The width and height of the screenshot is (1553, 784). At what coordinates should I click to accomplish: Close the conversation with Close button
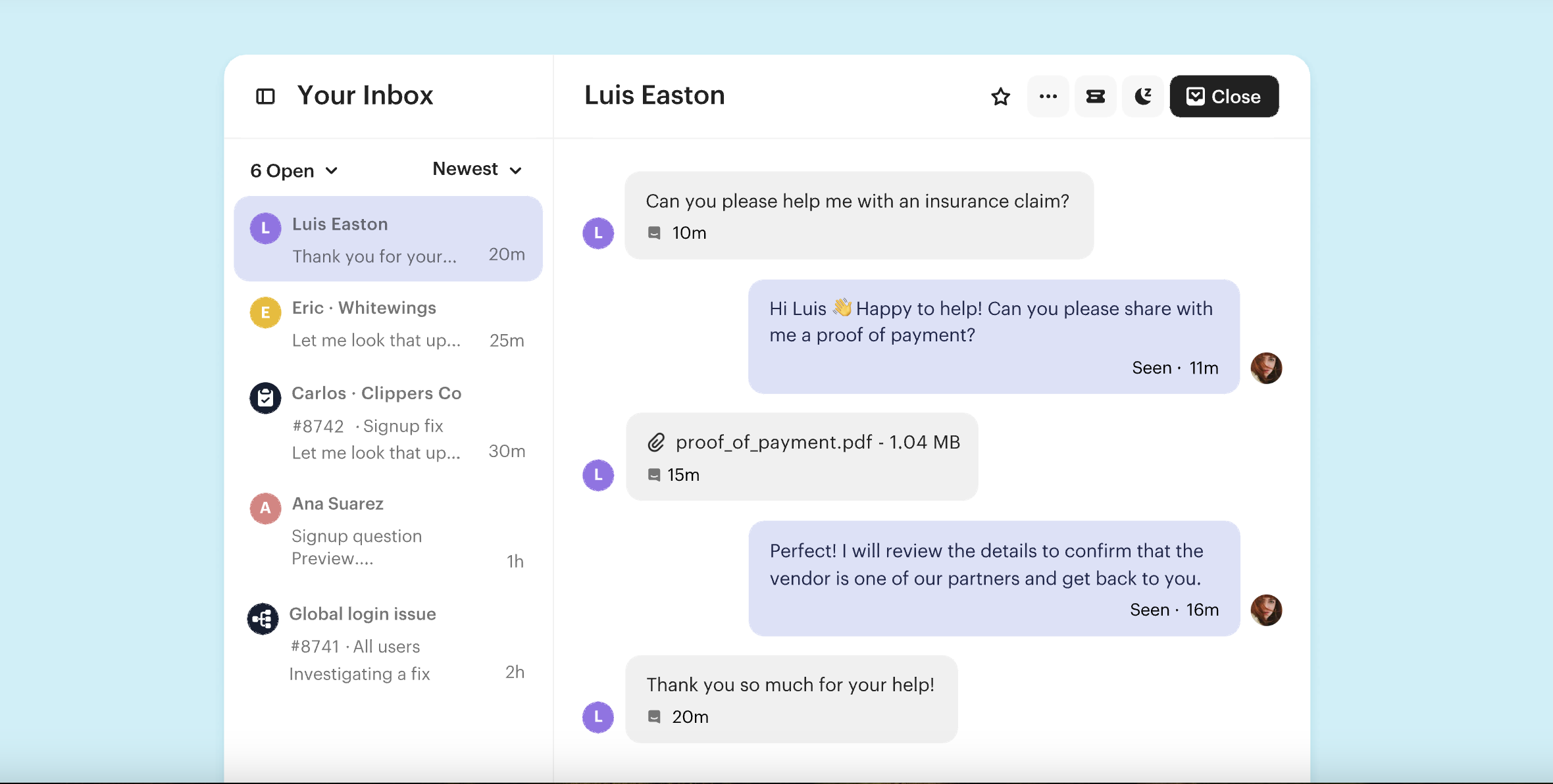[x=1224, y=97]
